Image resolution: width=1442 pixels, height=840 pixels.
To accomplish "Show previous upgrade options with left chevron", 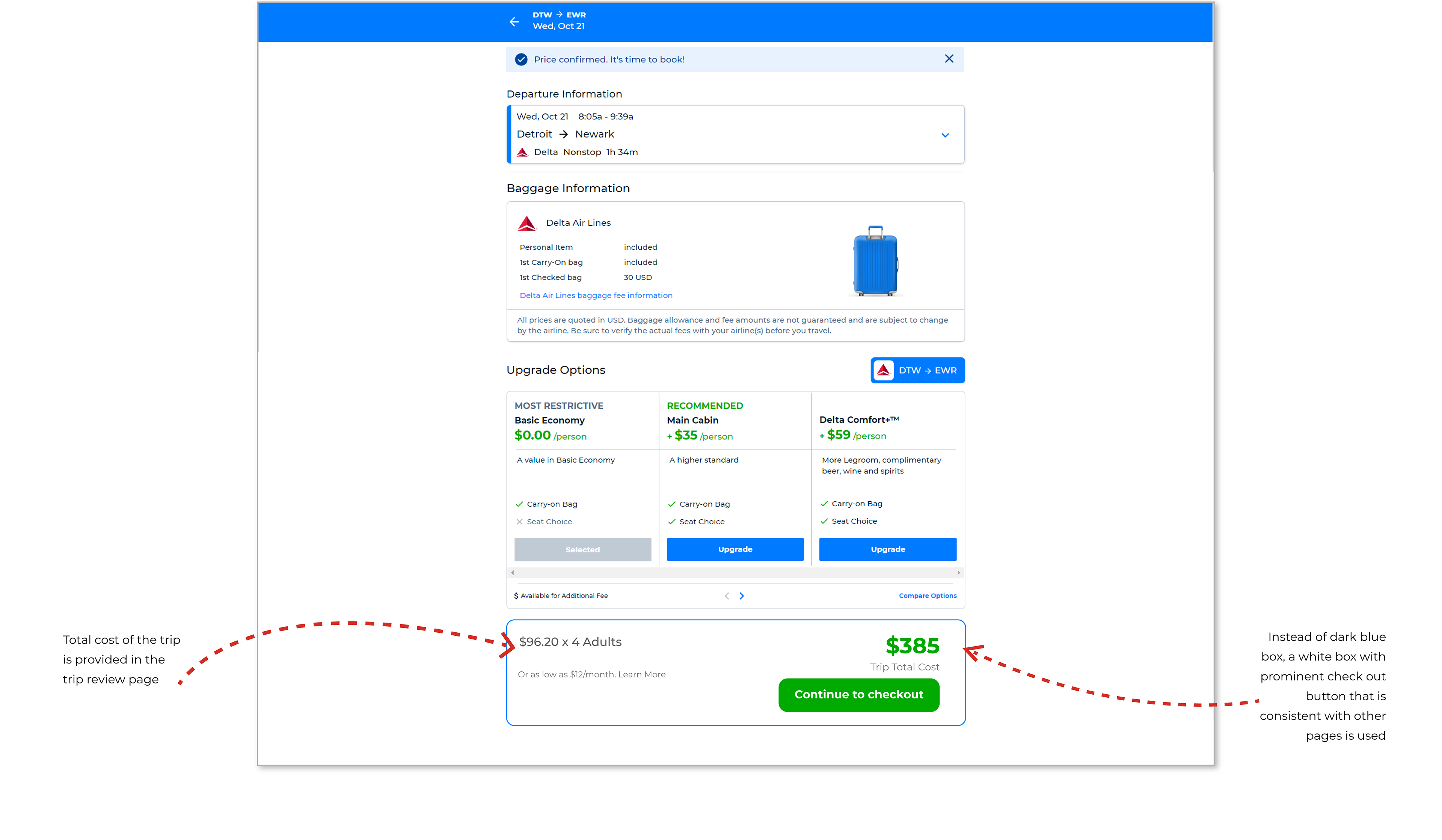I will (727, 596).
